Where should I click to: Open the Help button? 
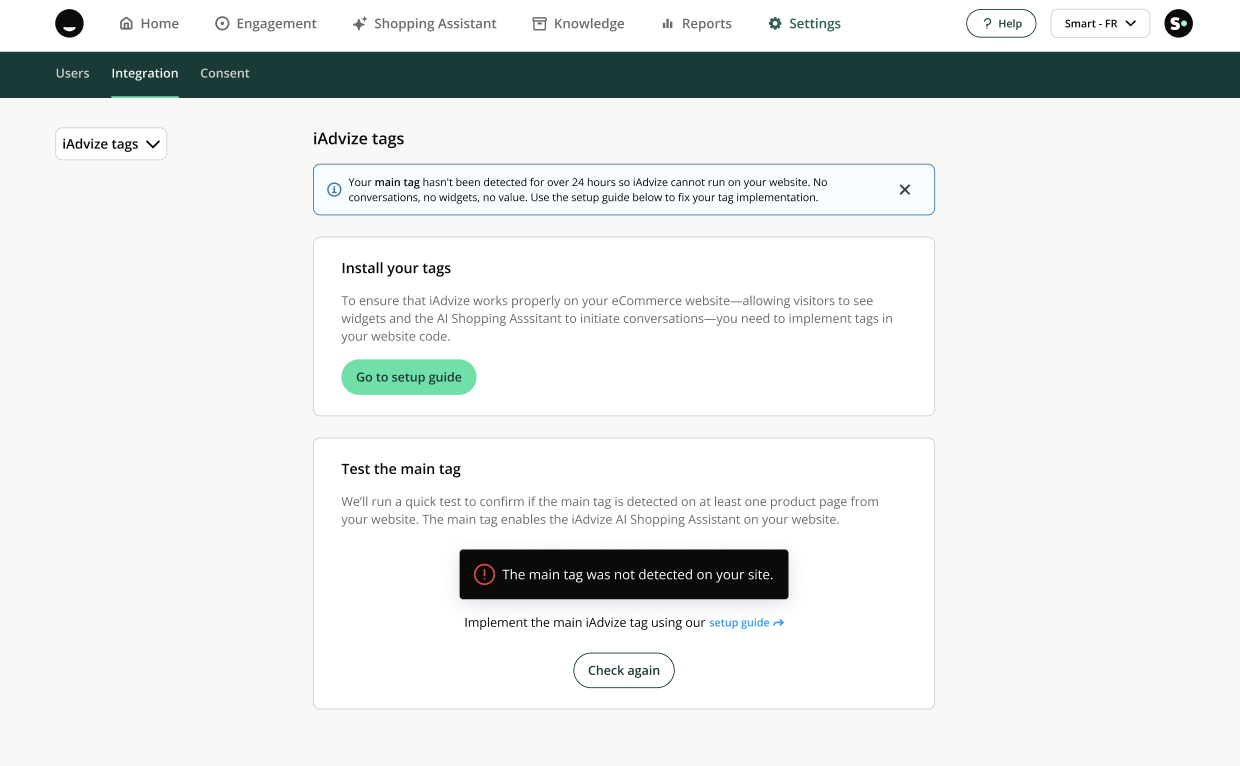pyautogui.click(x=1002, y=24)
